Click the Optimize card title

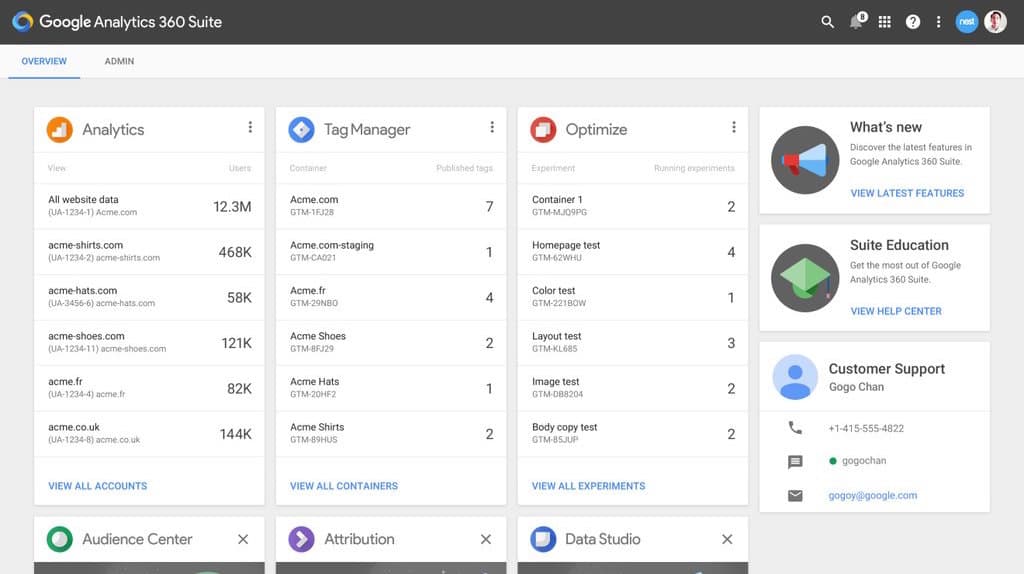click(596, 129)
